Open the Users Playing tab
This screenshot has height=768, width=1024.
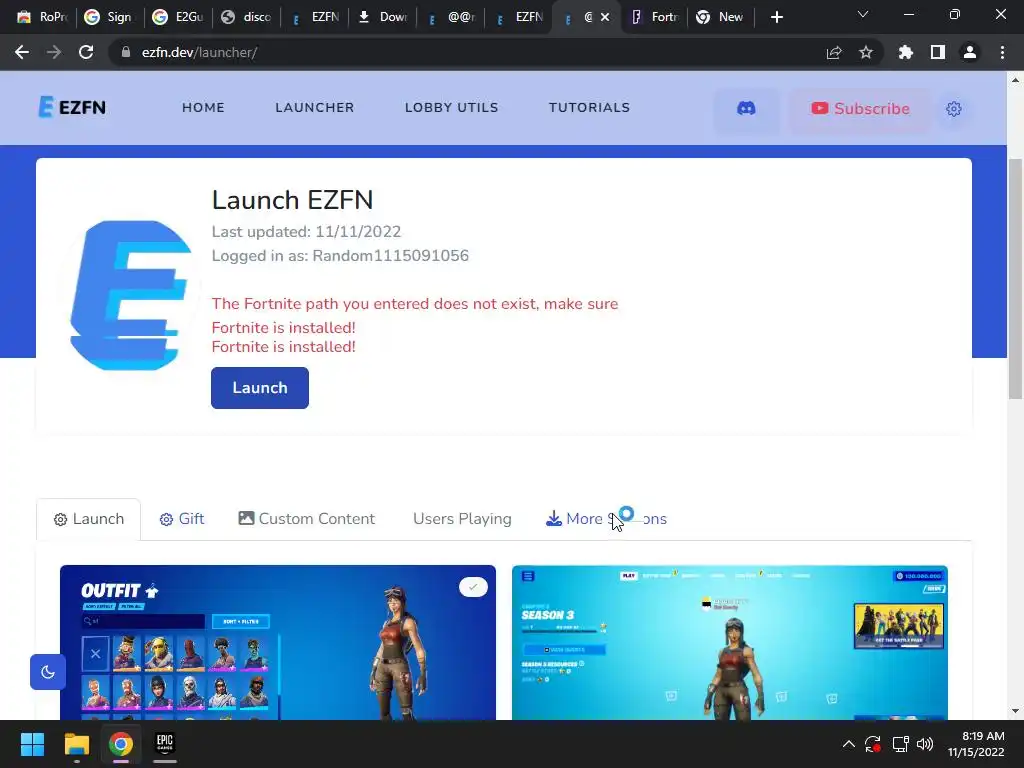point(462,519)
